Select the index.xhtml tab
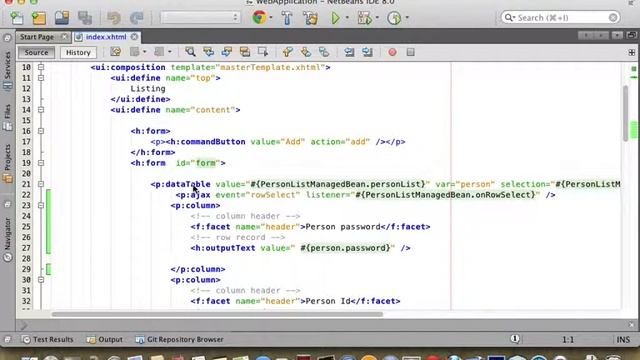 click(106, 37)
